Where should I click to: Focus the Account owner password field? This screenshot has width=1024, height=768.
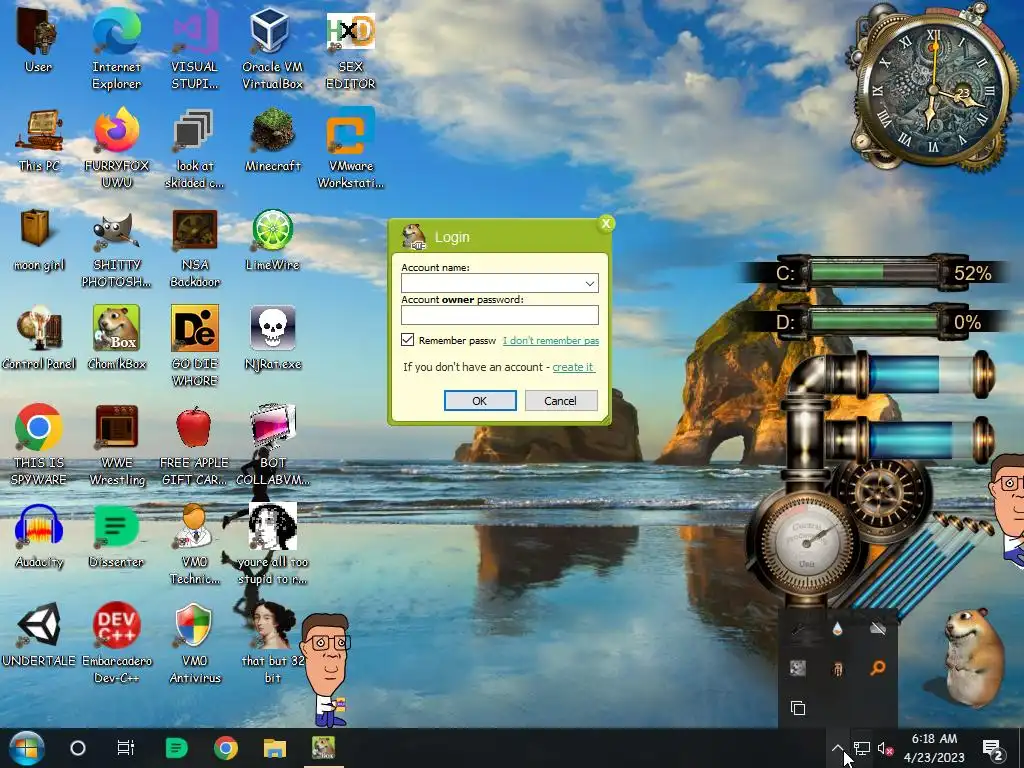(500, 315)
